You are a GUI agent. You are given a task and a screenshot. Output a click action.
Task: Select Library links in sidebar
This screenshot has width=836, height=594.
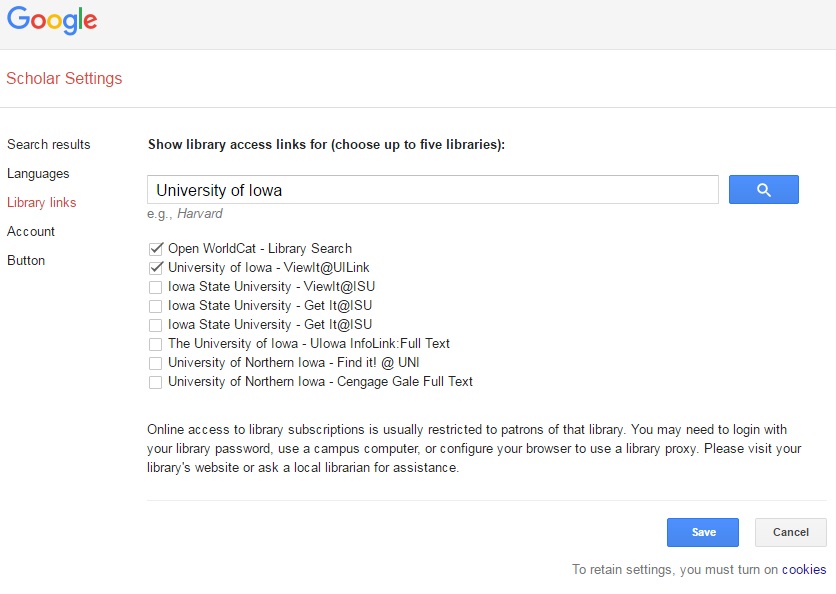coord(41,203)
